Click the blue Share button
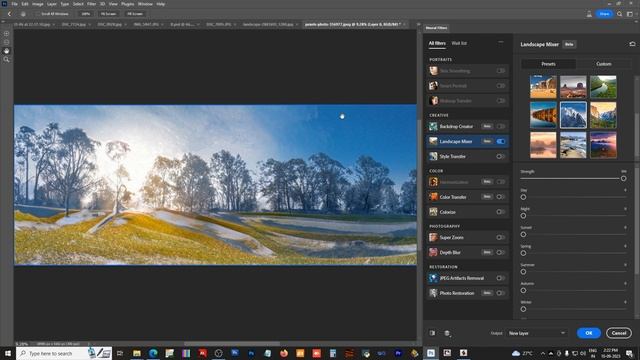This screenshot has height=360, width=640. (x=604, y=14)
